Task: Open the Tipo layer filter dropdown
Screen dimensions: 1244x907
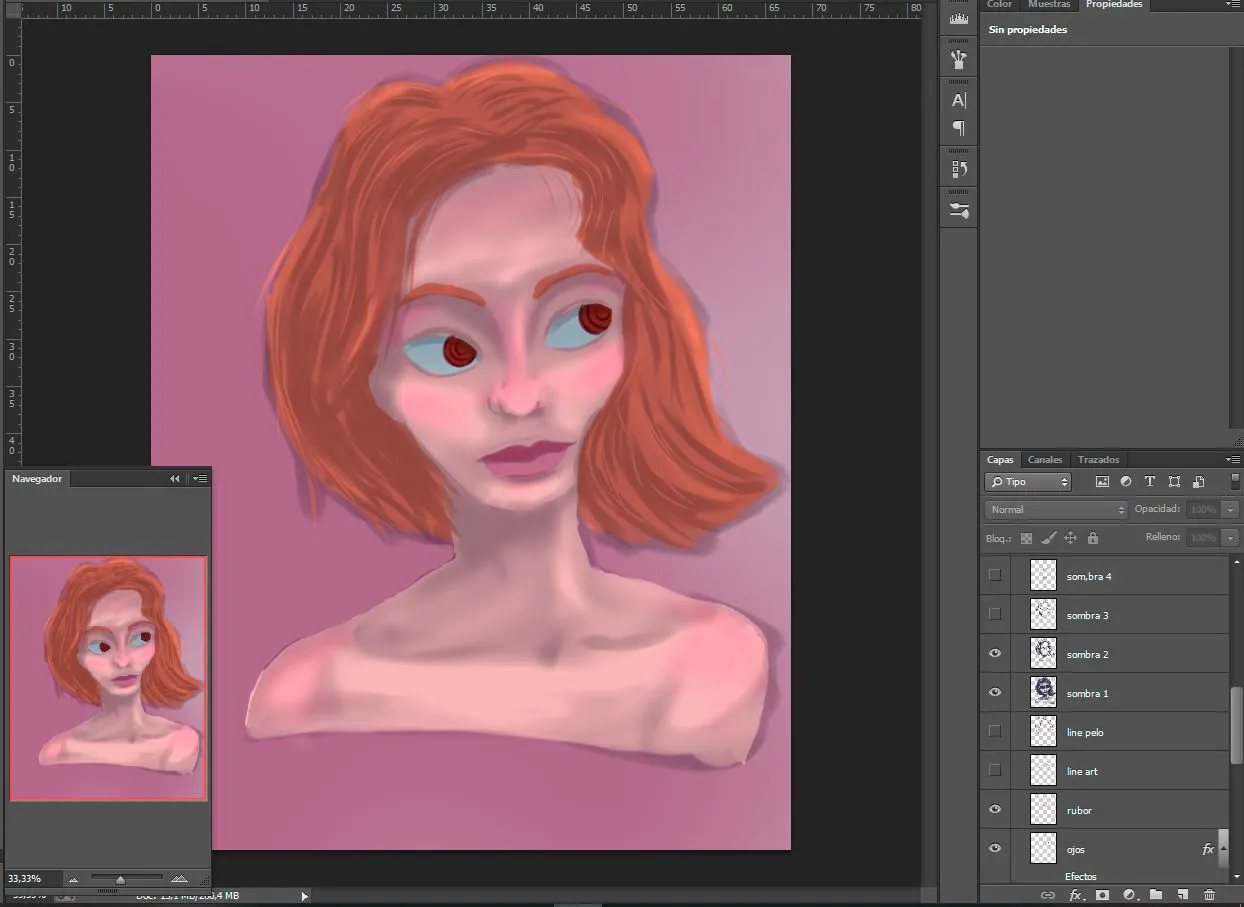Action: coord(1028,482)
